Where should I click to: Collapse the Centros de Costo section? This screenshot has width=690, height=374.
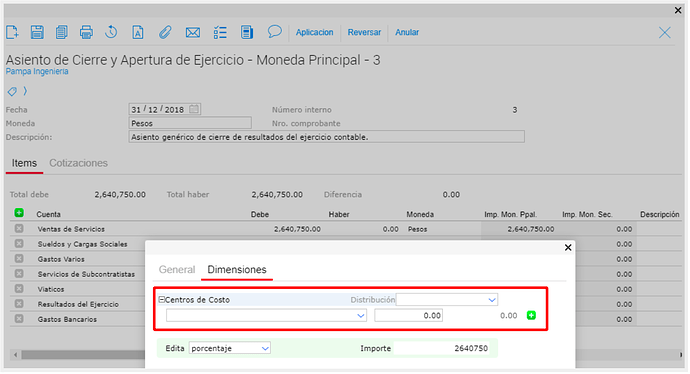coord(161,299)
